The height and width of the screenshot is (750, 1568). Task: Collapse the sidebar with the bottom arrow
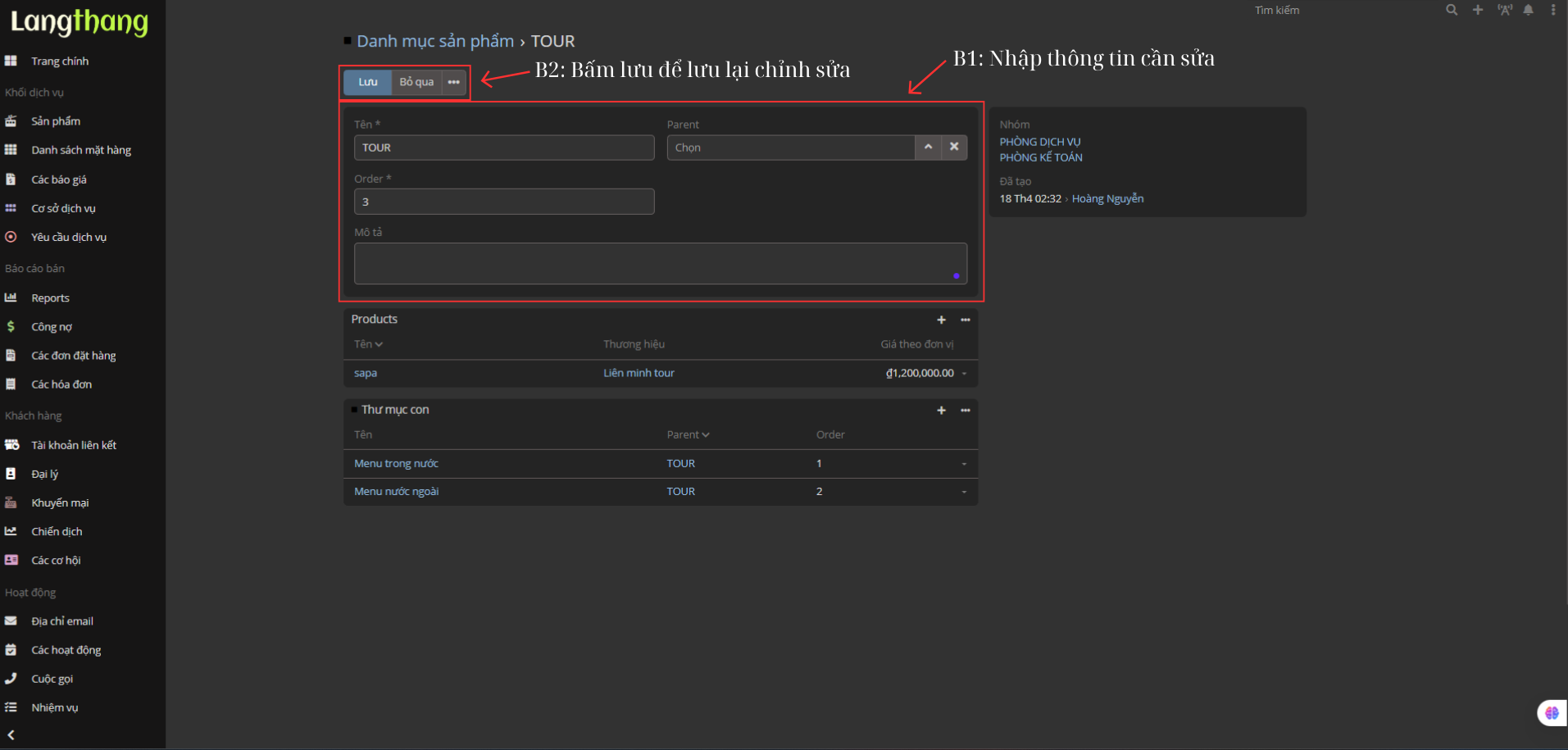11,735
